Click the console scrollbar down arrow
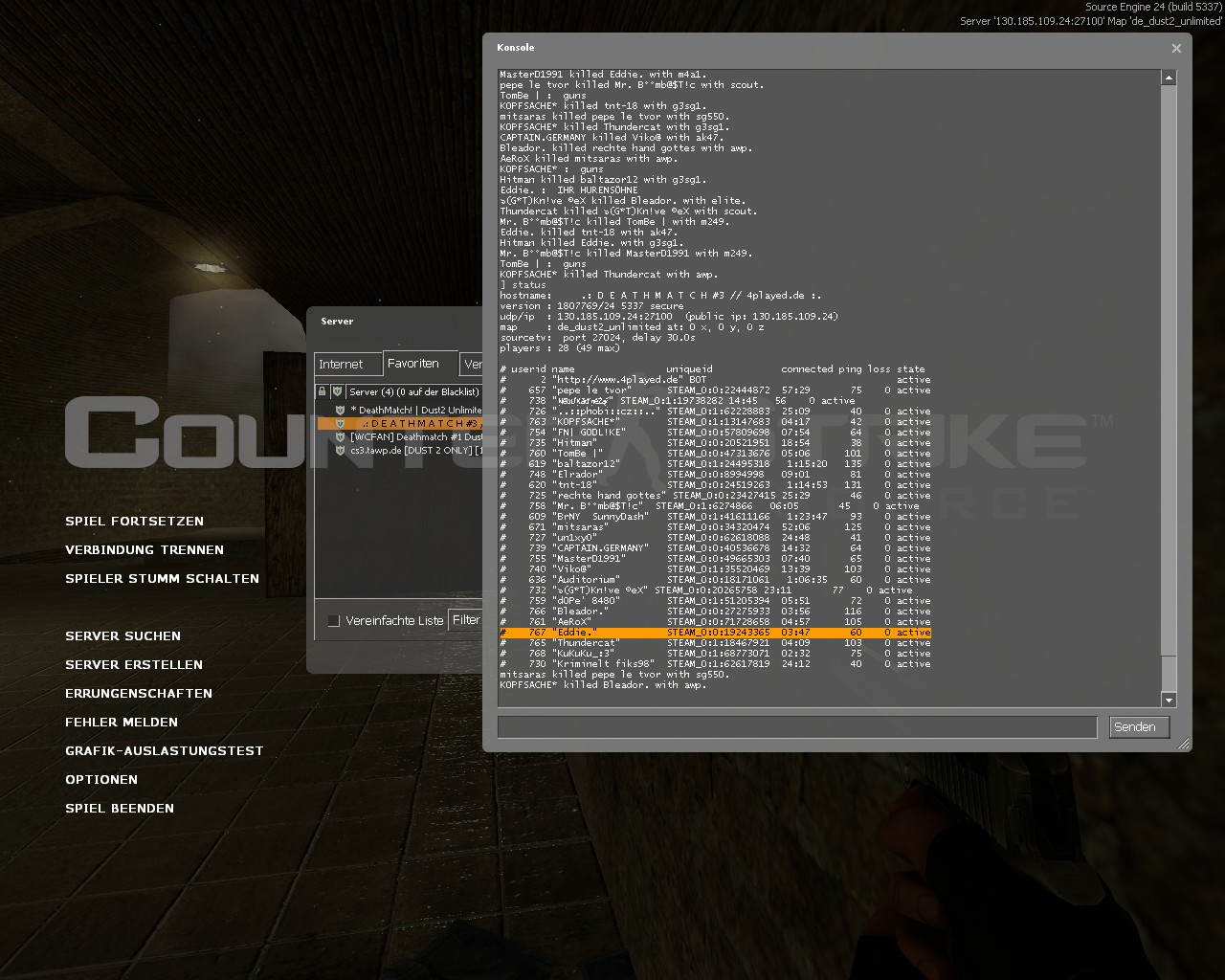This screenshot has height=980, width=1225. (x=1169, y=700)
